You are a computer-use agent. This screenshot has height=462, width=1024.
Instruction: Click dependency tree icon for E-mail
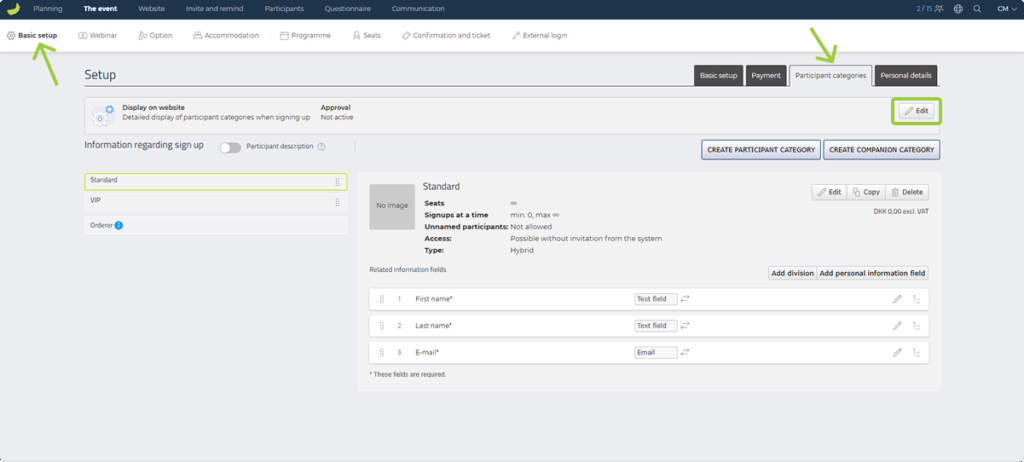point(916,353)
